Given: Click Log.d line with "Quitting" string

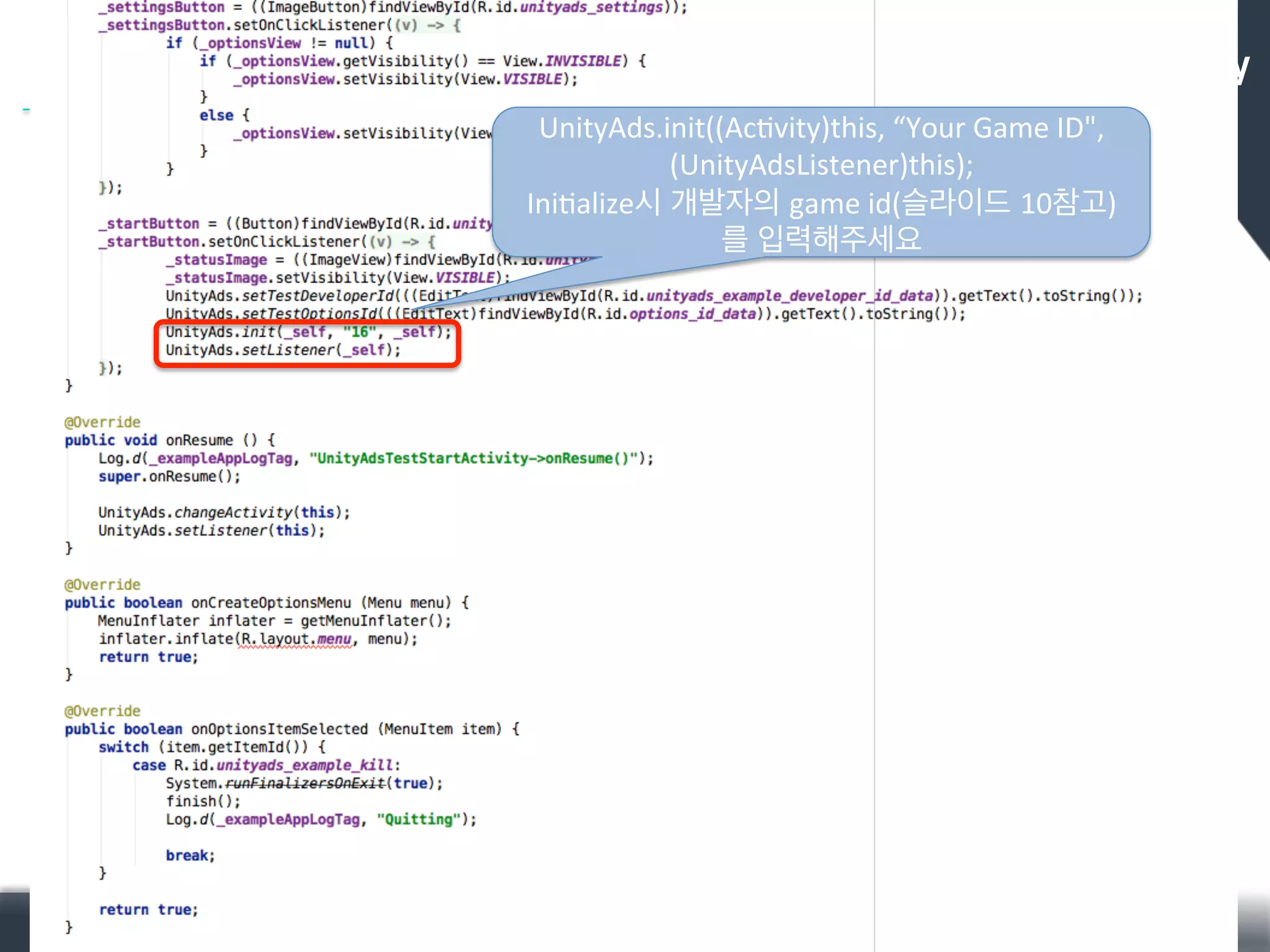Looking at the screenshot, I should (321, 819).
